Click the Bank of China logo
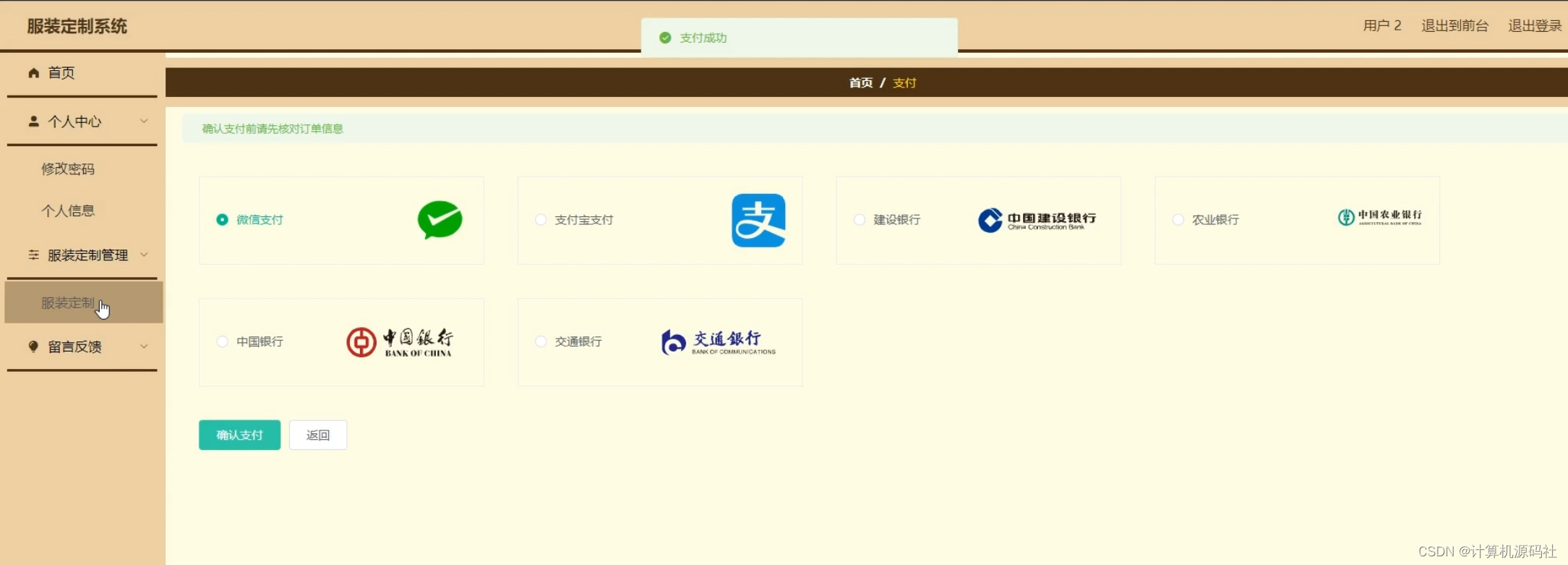This screenshot has height=565, width=1568. coord(400,342)
